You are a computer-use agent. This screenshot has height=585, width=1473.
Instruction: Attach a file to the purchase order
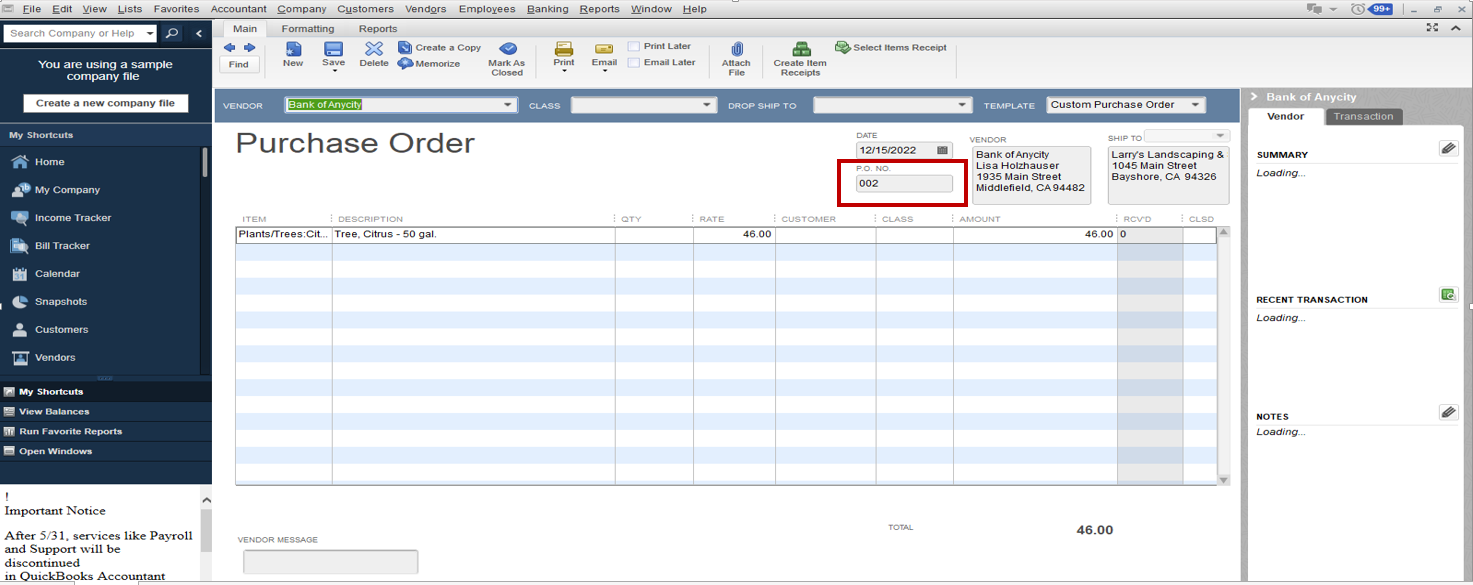(736, 55)
